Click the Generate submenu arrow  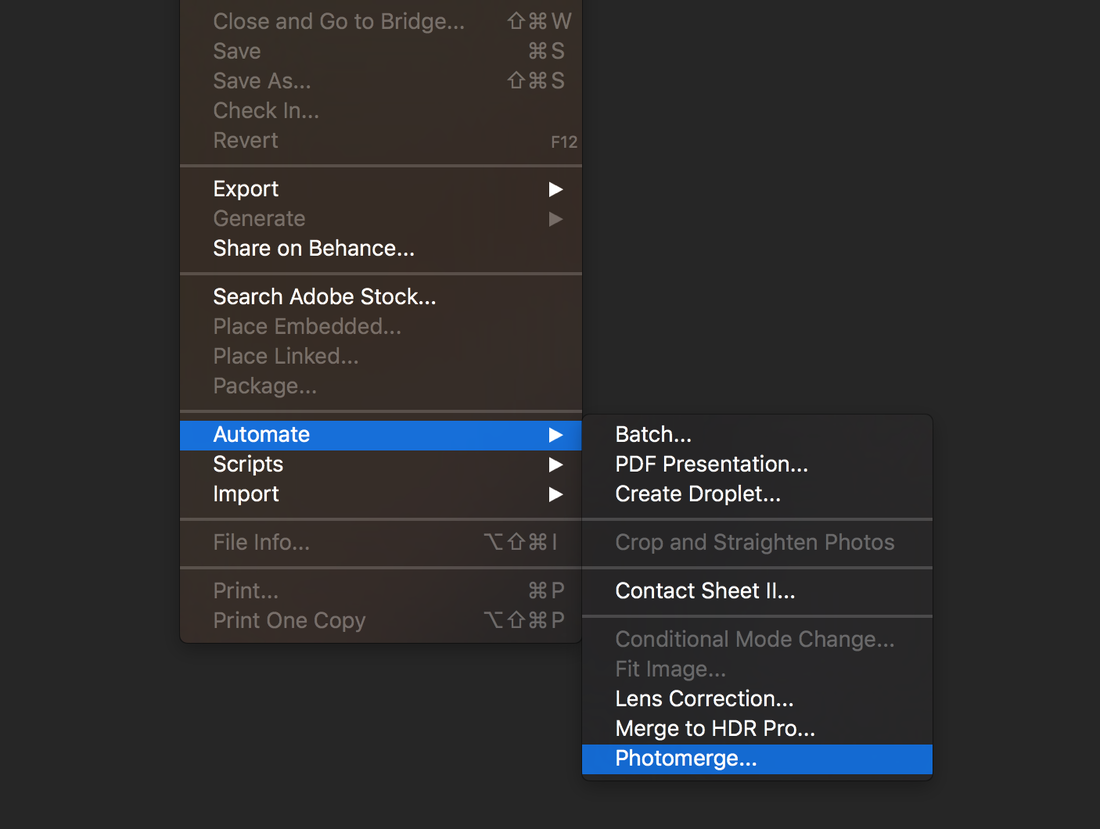556,219
